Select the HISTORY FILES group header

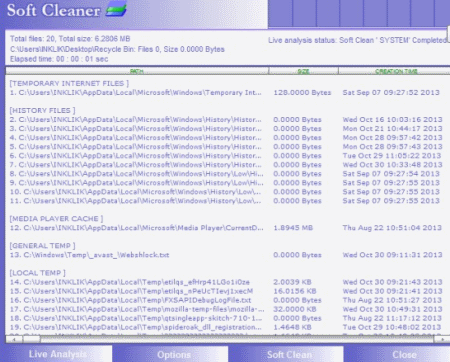(x=42, y=110)
